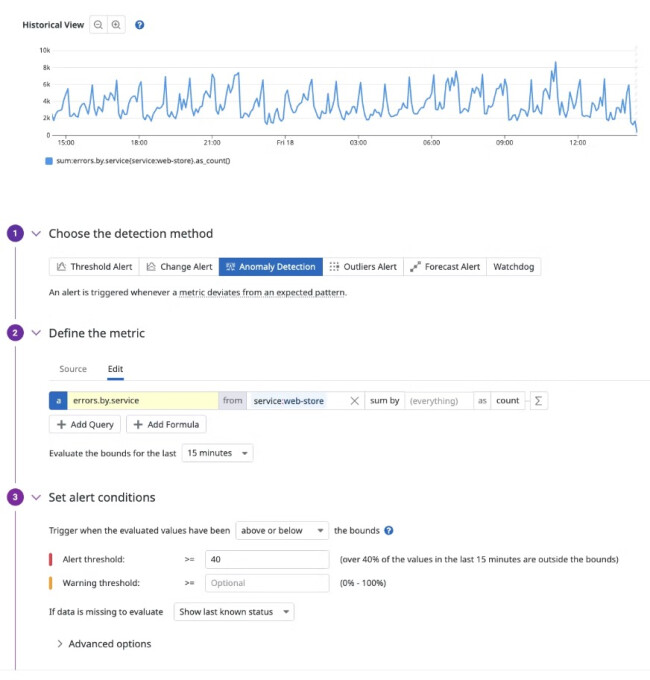Choose the Outliers Alert method
650x680 pixels.
(363, 267)
